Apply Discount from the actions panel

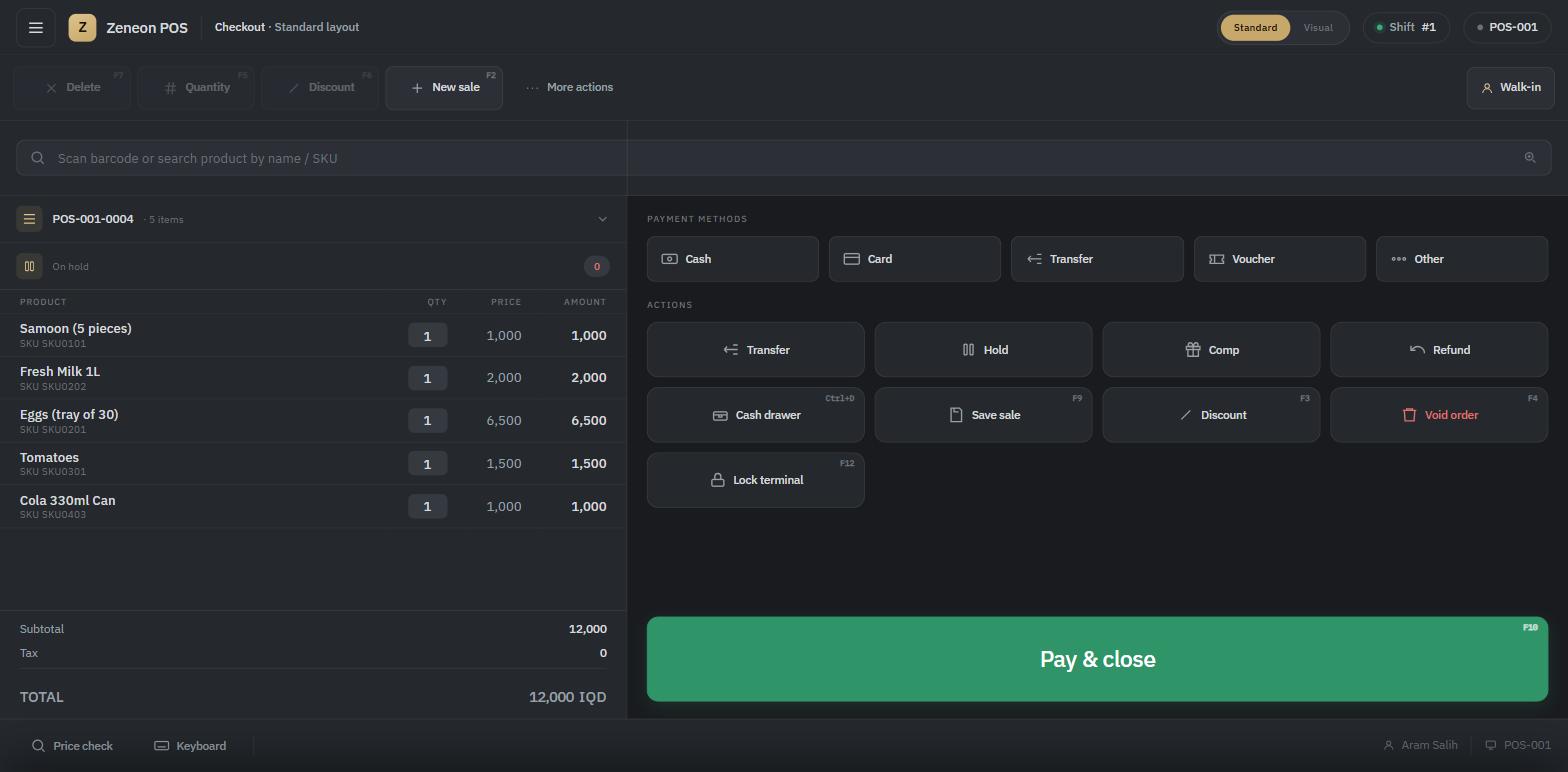pyautogui.click(x=1212, y=415)
